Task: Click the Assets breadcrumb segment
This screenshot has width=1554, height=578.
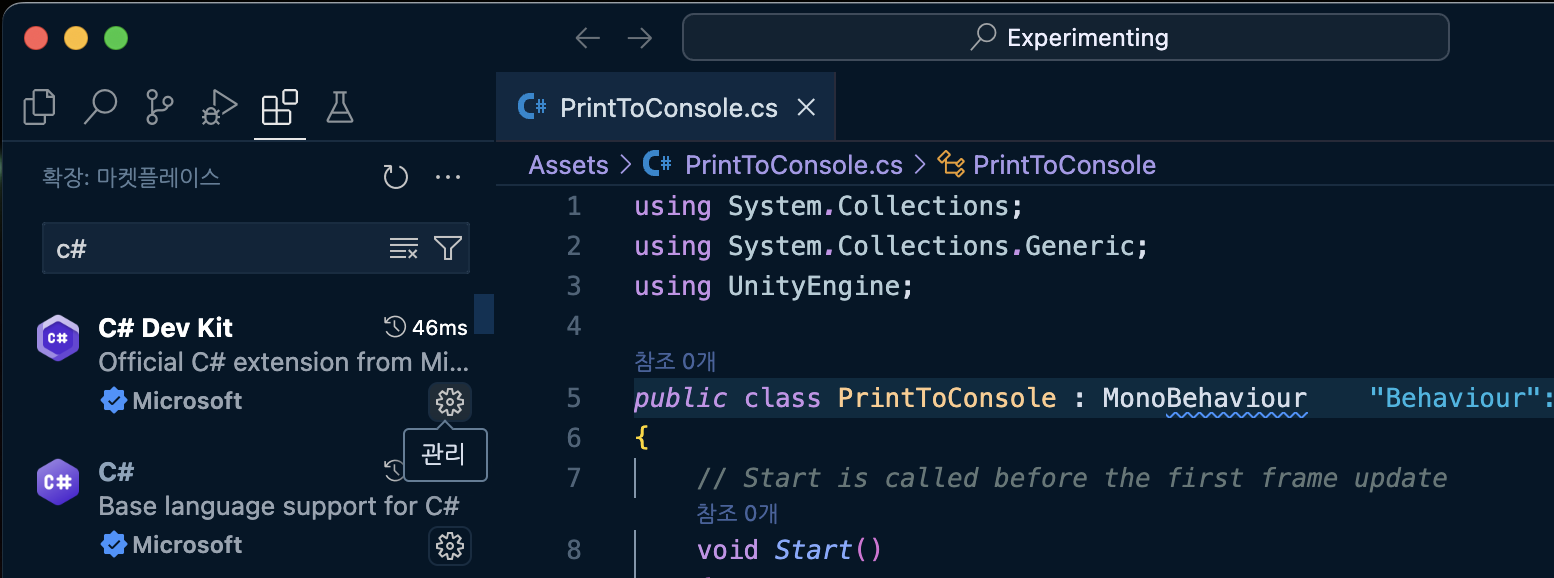Action: pos(569,165)
